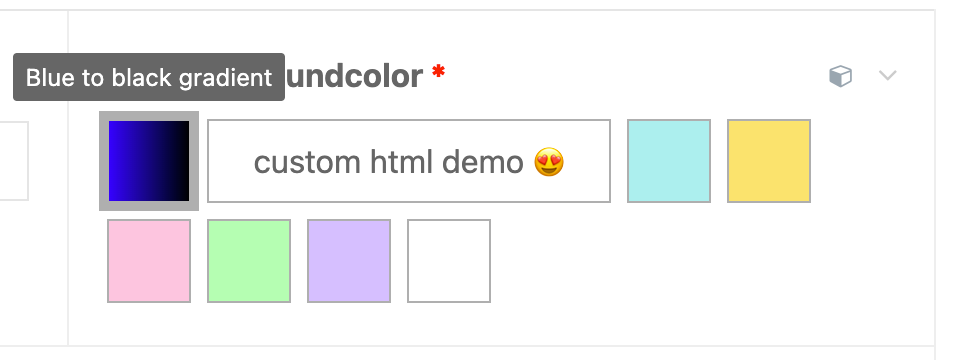The image size is (956, 360).
Task: Click empty area right of the white swatch
Action: pyautogui.click(x=671, y=261)
